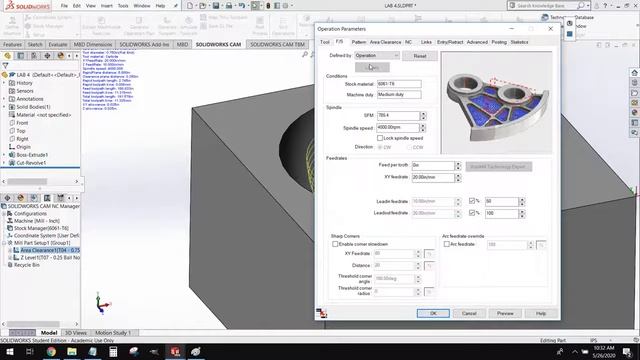Image resolution: width=640 pixels, height=360 pixels.
Task: Click the XY feedrate stepper arrows
Action: point(458,178)
